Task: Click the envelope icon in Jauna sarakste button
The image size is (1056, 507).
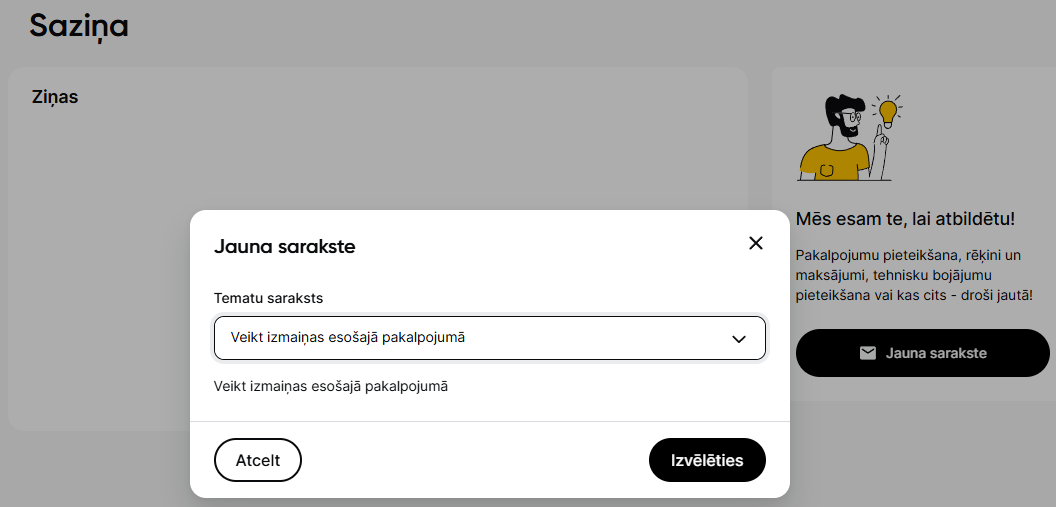Action: [x=868, y=353]
